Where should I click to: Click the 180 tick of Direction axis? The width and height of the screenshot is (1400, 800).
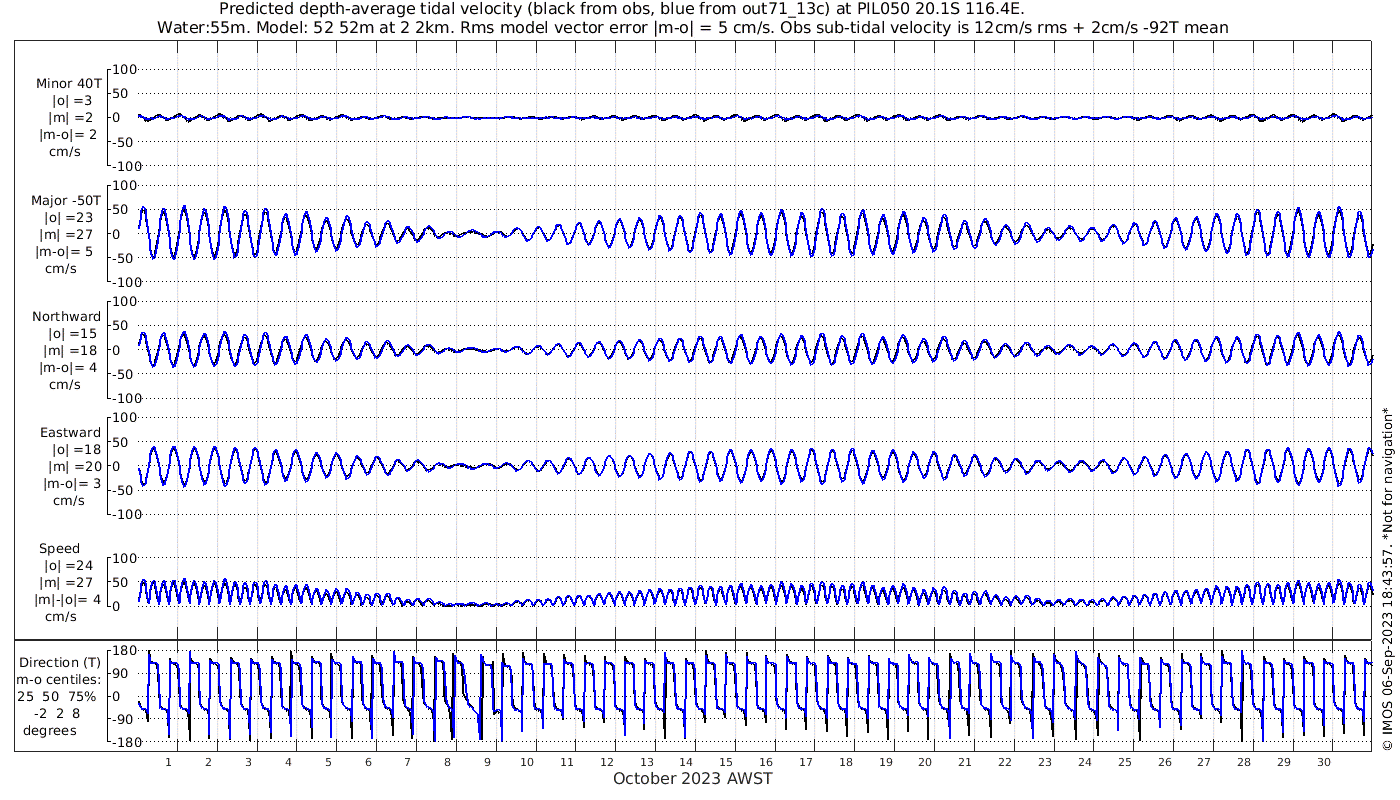pos(124,651)
